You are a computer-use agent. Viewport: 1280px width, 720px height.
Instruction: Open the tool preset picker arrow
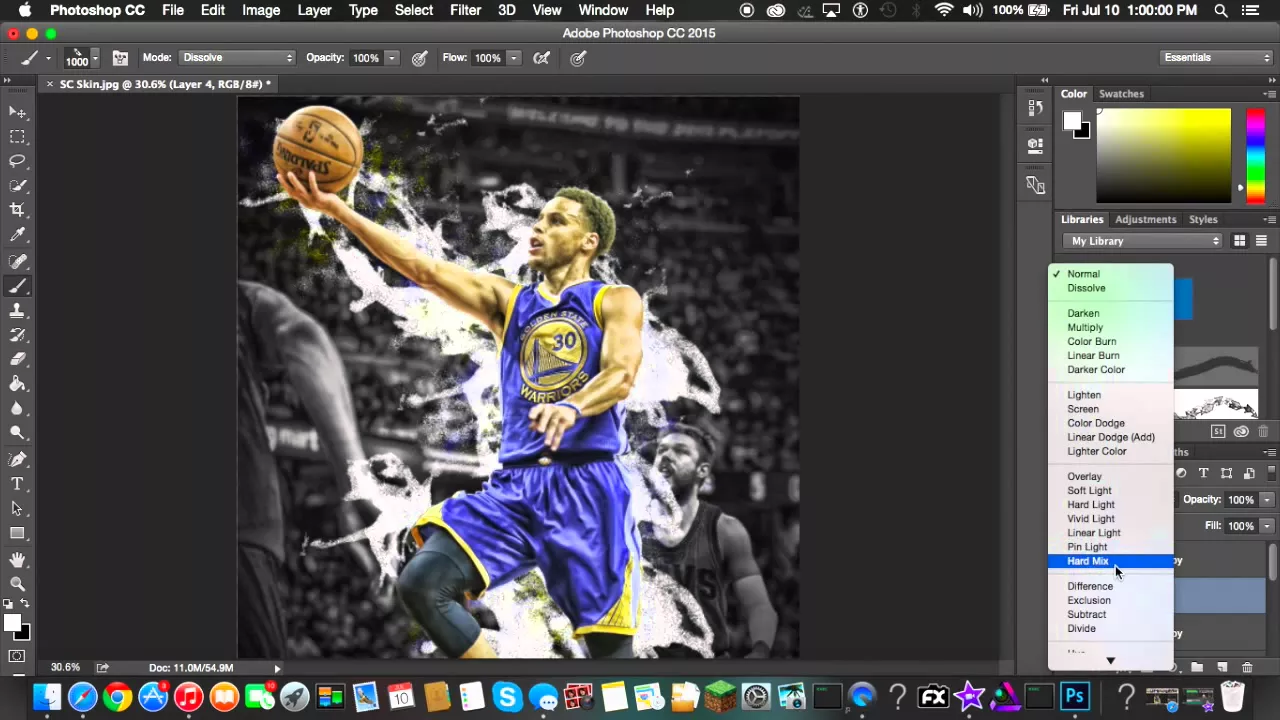47,58
